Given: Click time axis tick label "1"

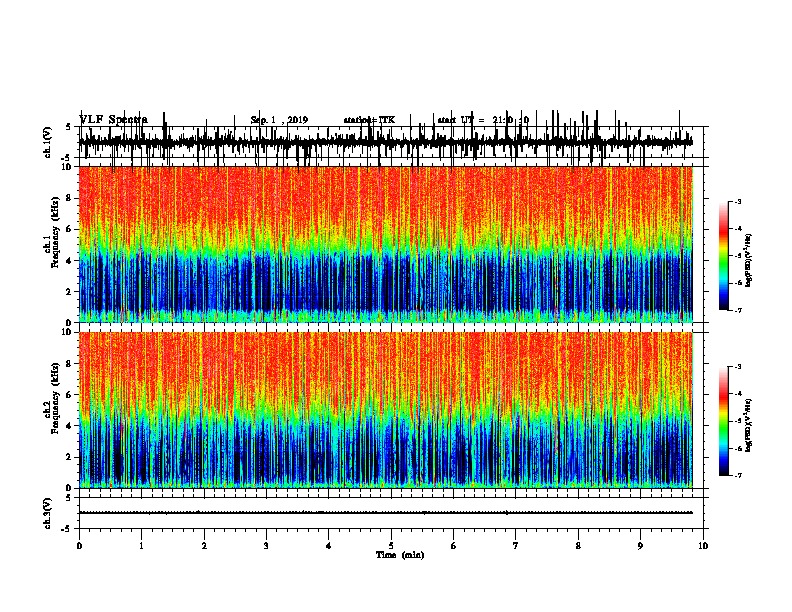Looking at the screenshot, I should click(x=141, y=546).
